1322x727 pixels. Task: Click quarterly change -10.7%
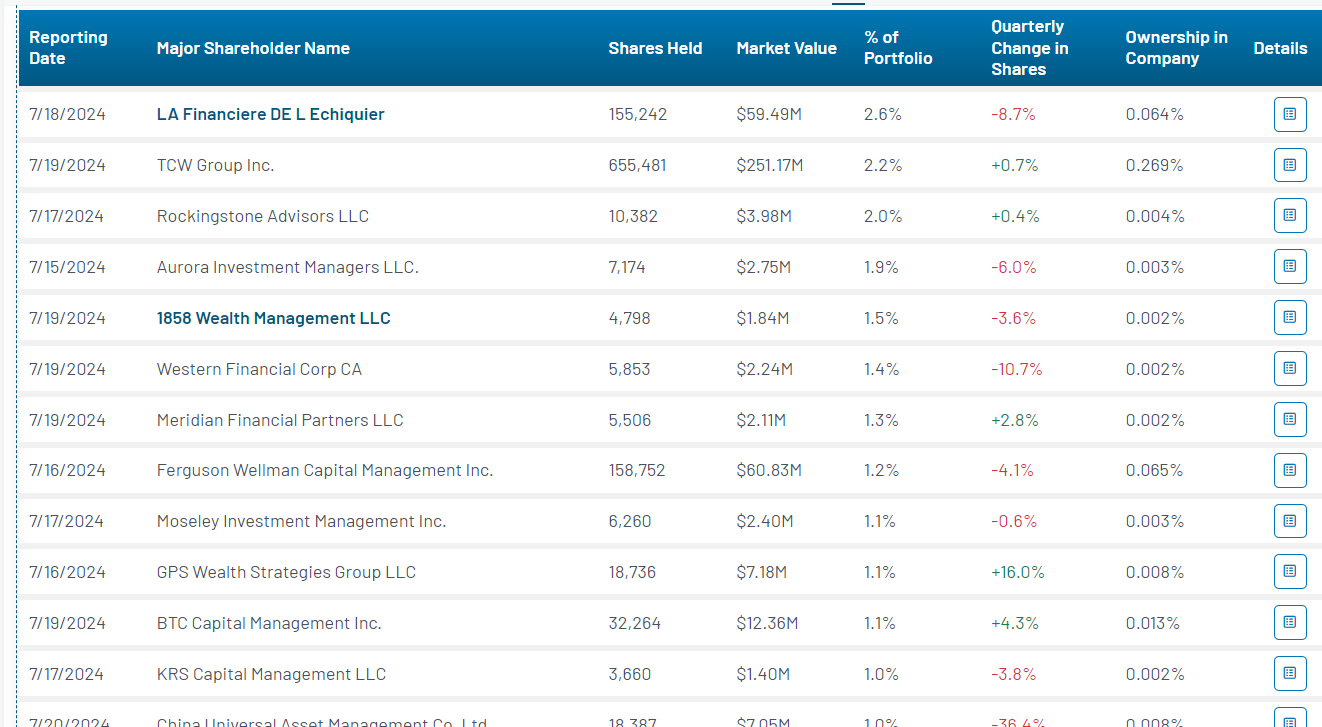click(x=1016, y=369)
